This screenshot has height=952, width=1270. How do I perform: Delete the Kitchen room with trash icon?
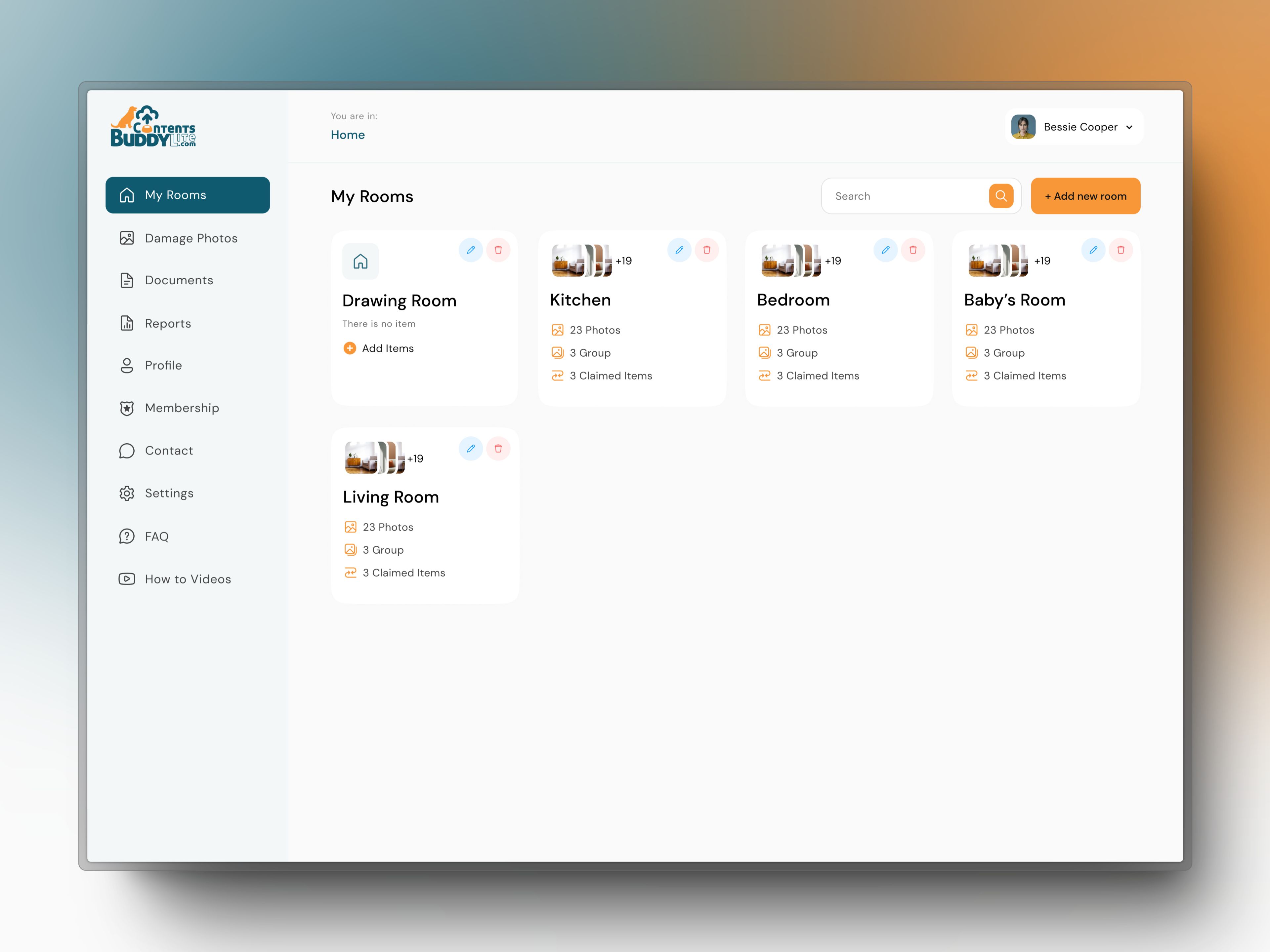[707, 250]
